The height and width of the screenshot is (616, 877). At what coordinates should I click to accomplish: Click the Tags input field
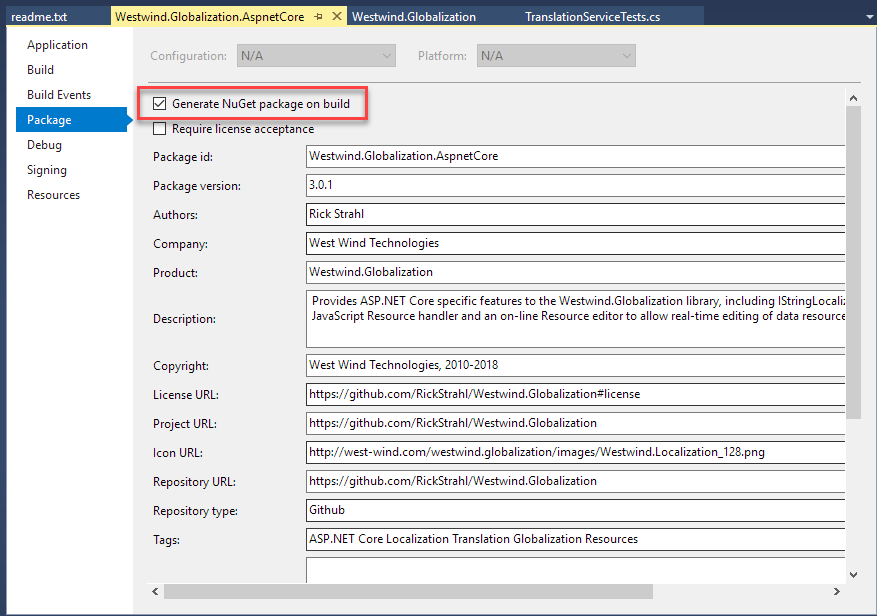(576, 540)
